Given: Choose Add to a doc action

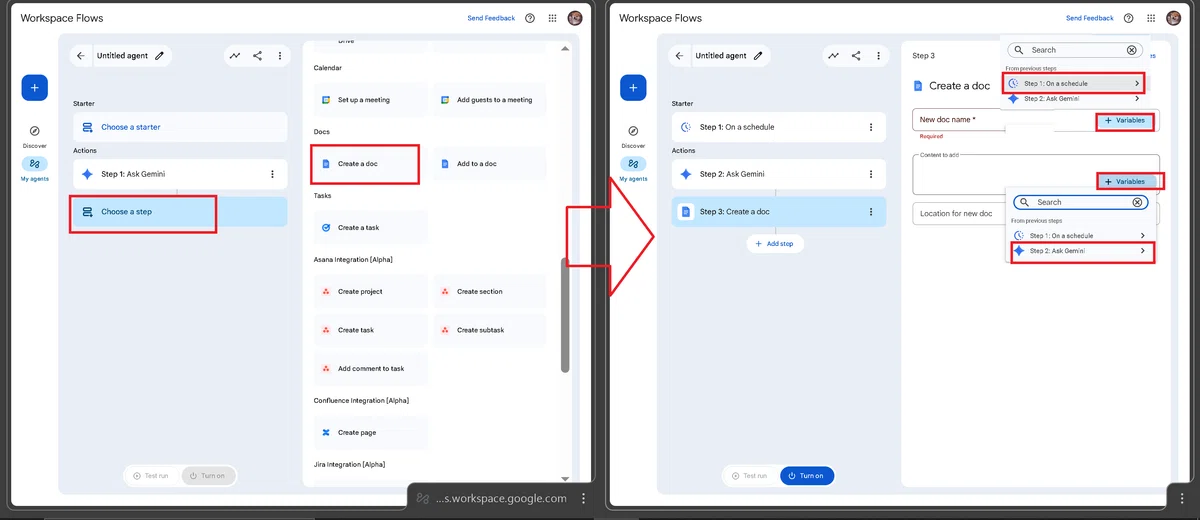Looking at the screenshot, I should 490,163.
